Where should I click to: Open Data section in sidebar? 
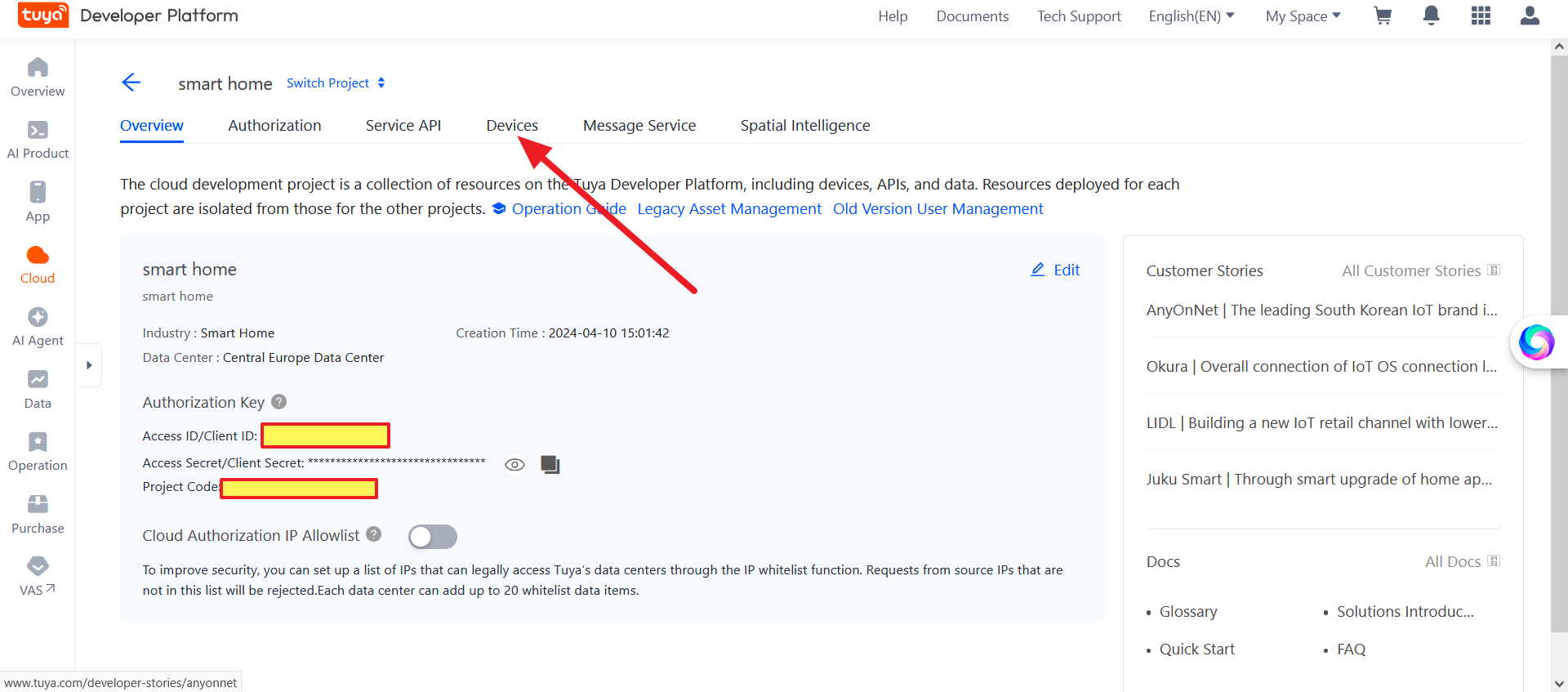point(38,390)
